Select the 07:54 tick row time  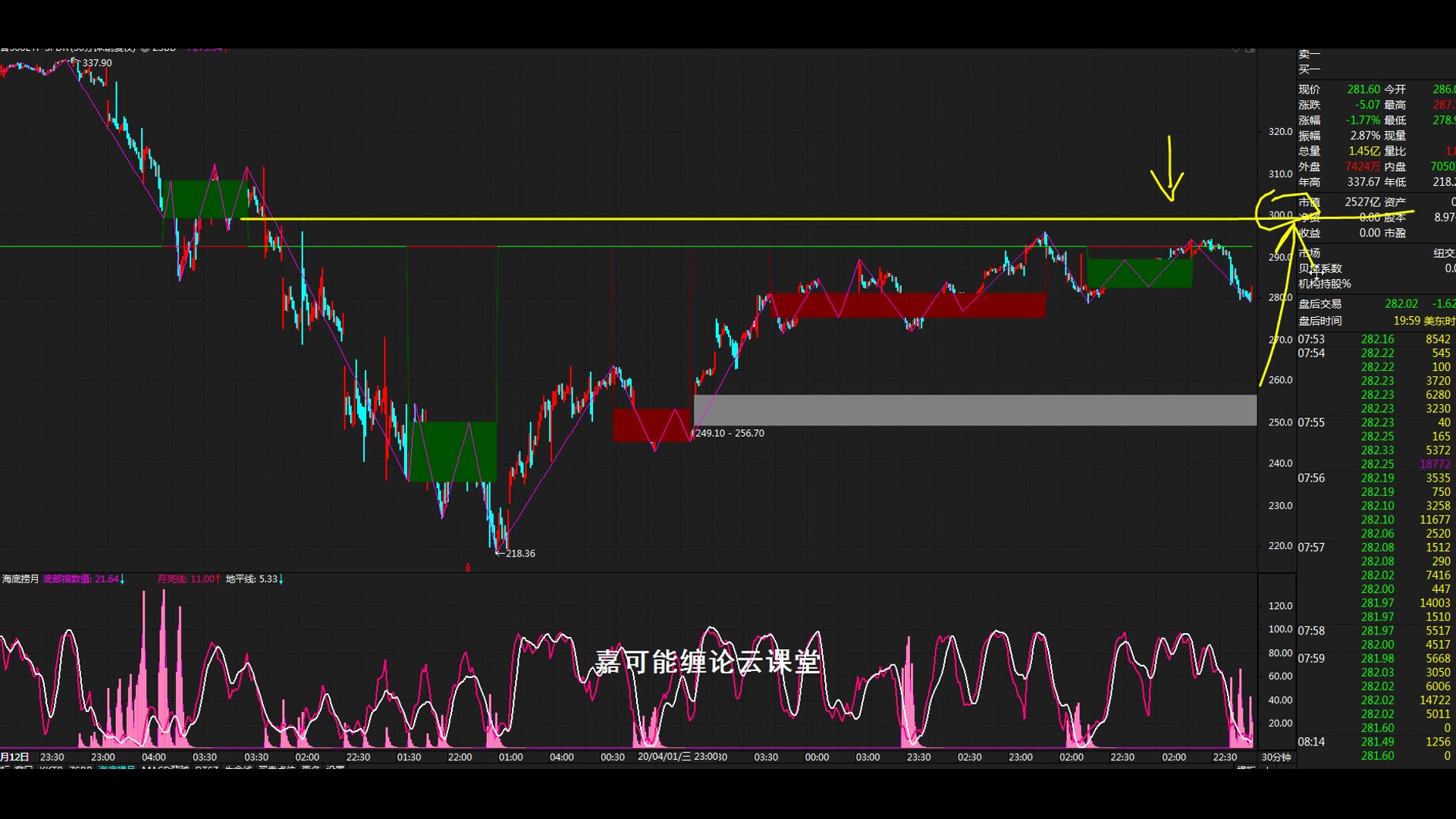(1311, 353)
